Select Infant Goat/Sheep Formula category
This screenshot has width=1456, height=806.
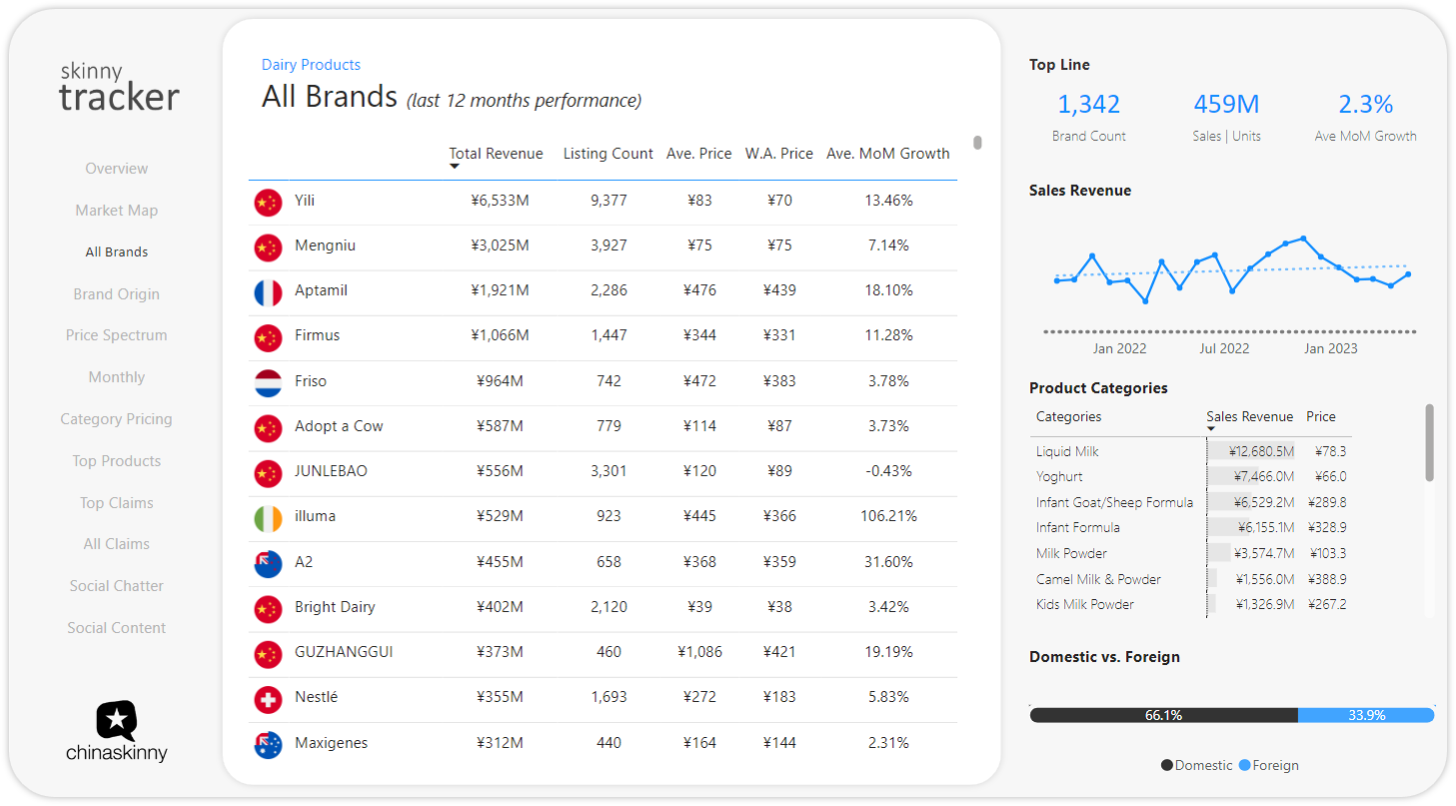(x=1190, y=503)
